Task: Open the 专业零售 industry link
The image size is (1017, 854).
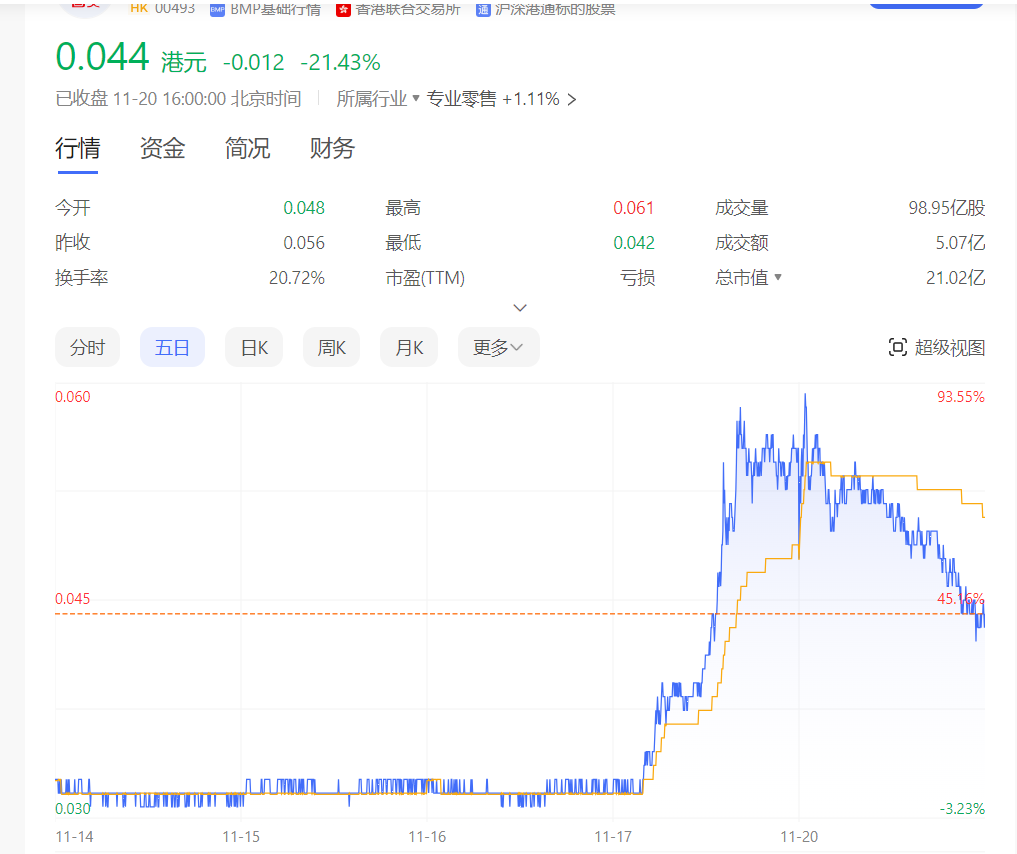Action: click(461, 99)
